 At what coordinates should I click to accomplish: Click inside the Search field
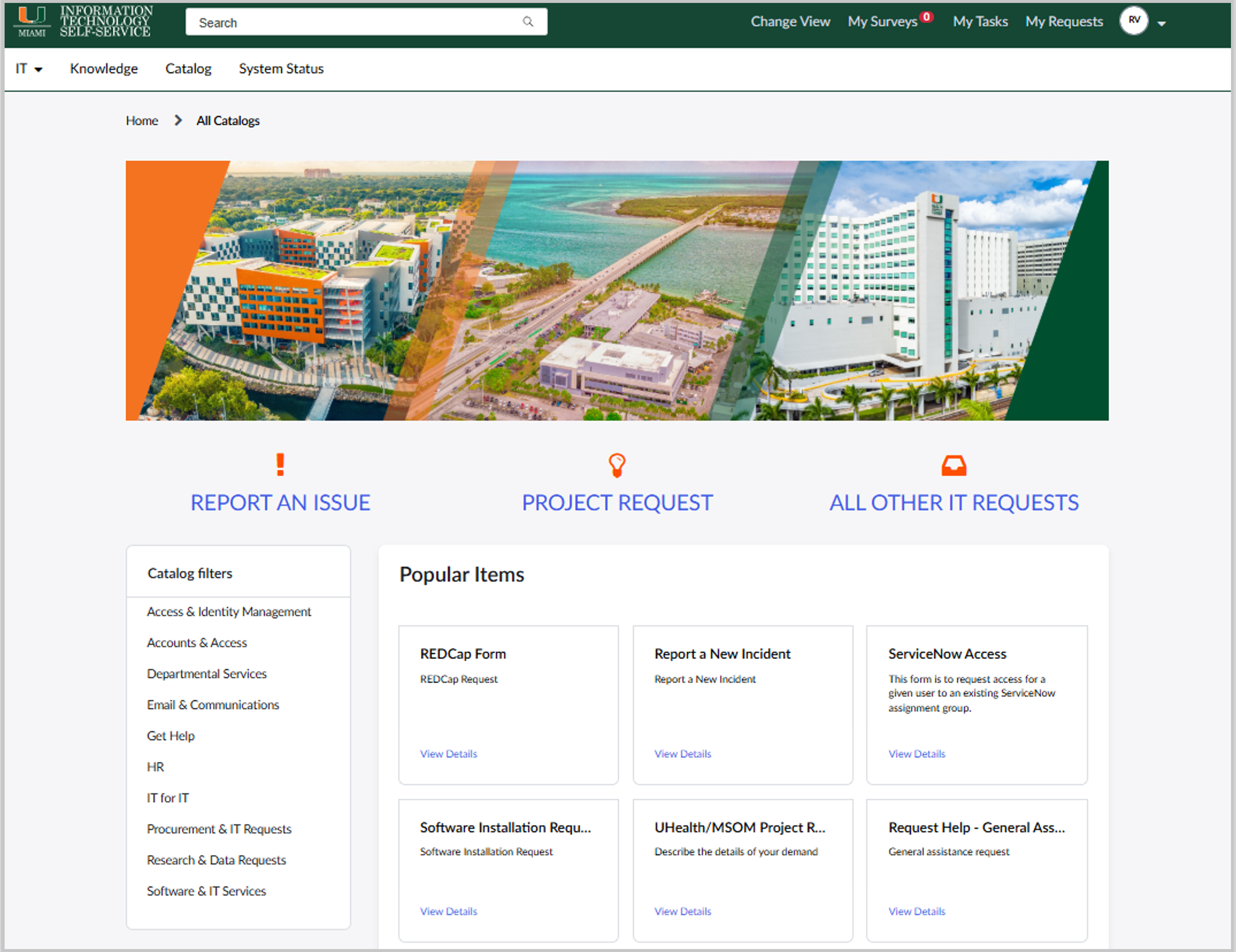(366, 21)
